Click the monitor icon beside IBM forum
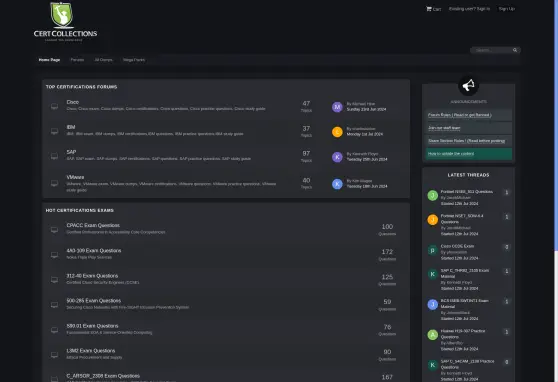The width and height of the screenshot is (558, 382). pos(54,131)
